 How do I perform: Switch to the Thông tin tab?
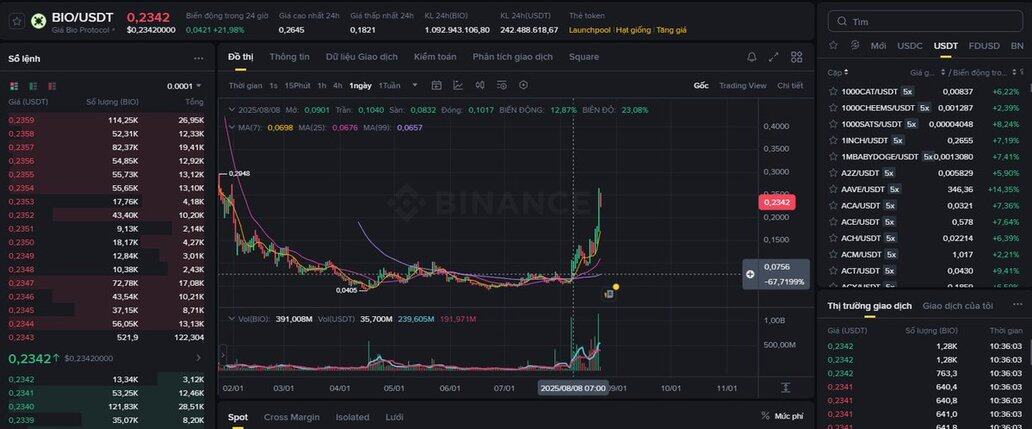tap(290, 57)
